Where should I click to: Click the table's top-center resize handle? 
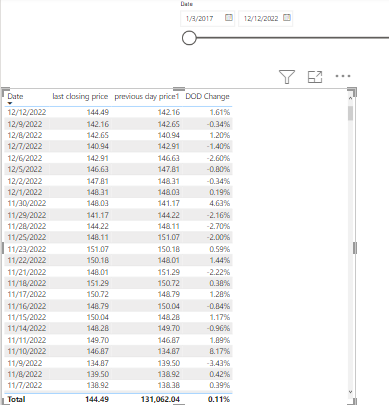[179, 89]
